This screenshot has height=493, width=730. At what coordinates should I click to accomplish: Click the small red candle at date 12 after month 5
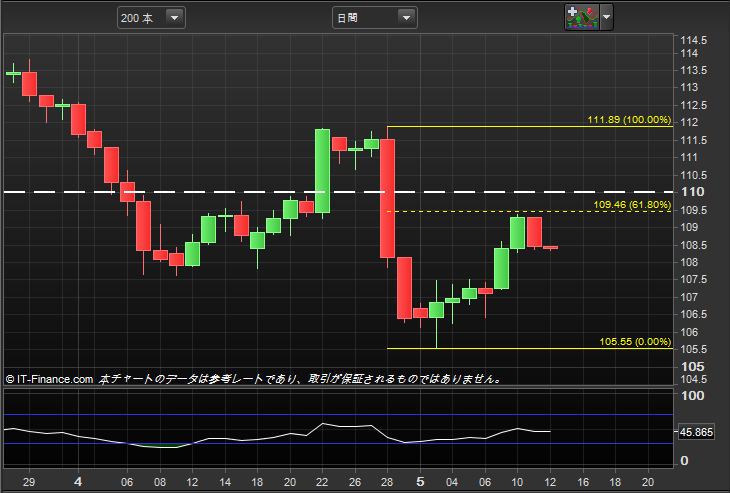pyautogui.click(x=550, y=248)
